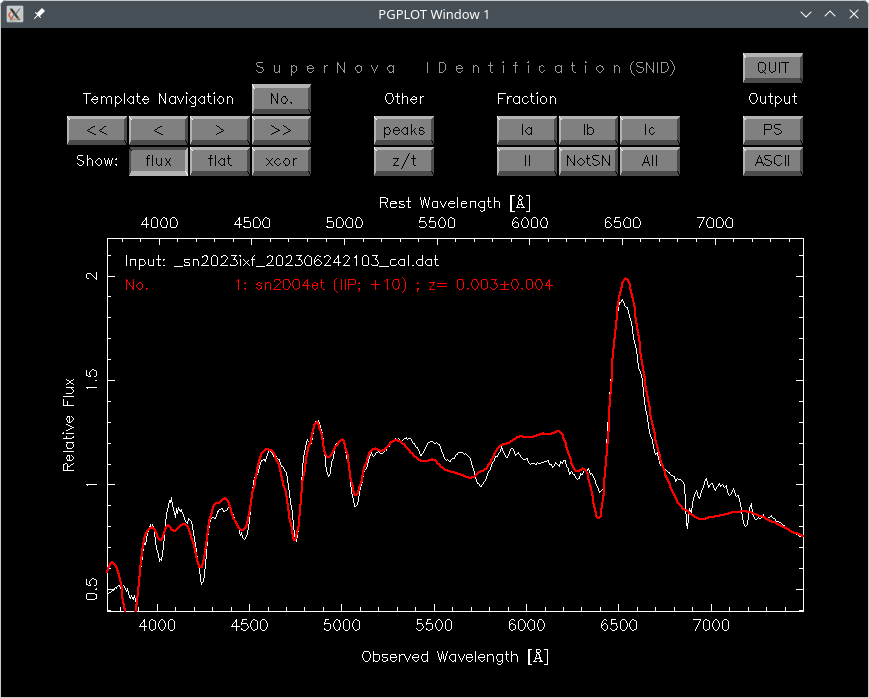Screen dimensions: 869x698
Task: Minimize the PGPLOT window
Action: [x=806, y=14]
